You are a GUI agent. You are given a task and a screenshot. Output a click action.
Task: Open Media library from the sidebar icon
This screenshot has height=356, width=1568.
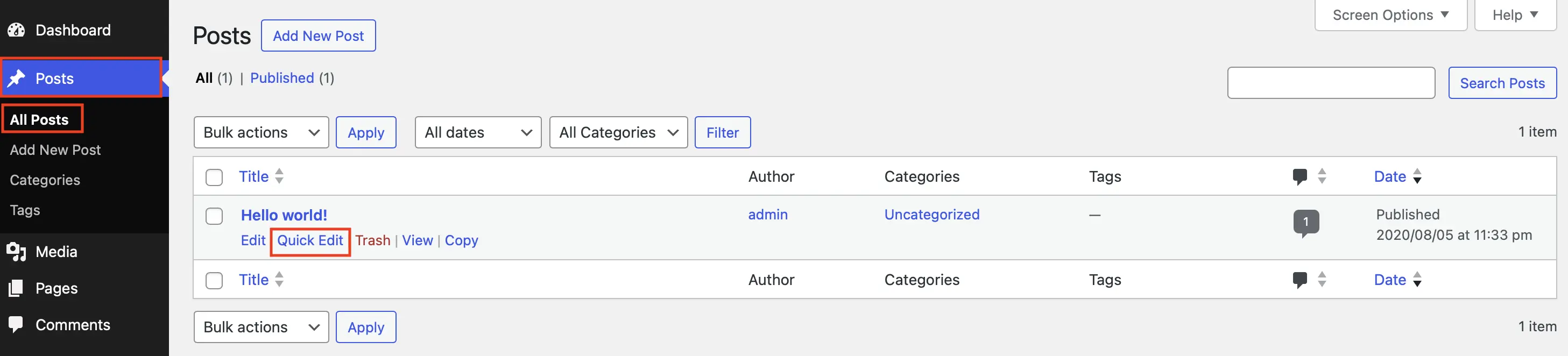click(17, 251)
